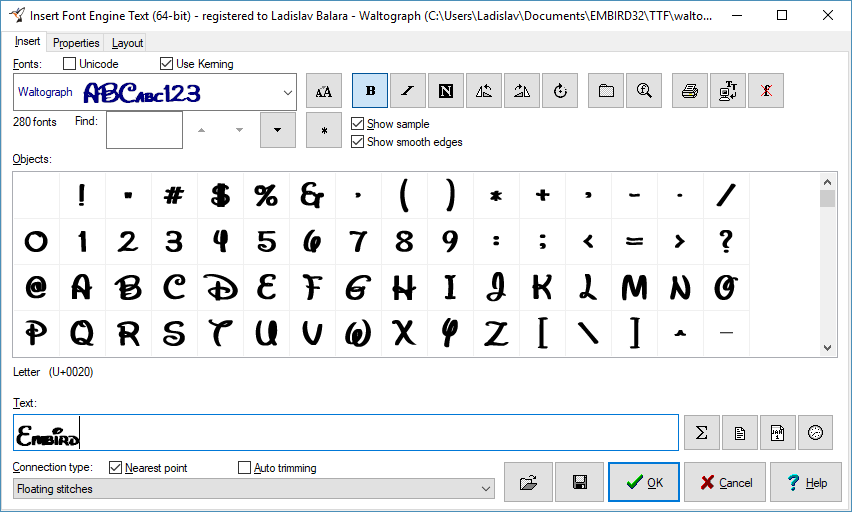Select the digit 5 glyph

point(266,241)
